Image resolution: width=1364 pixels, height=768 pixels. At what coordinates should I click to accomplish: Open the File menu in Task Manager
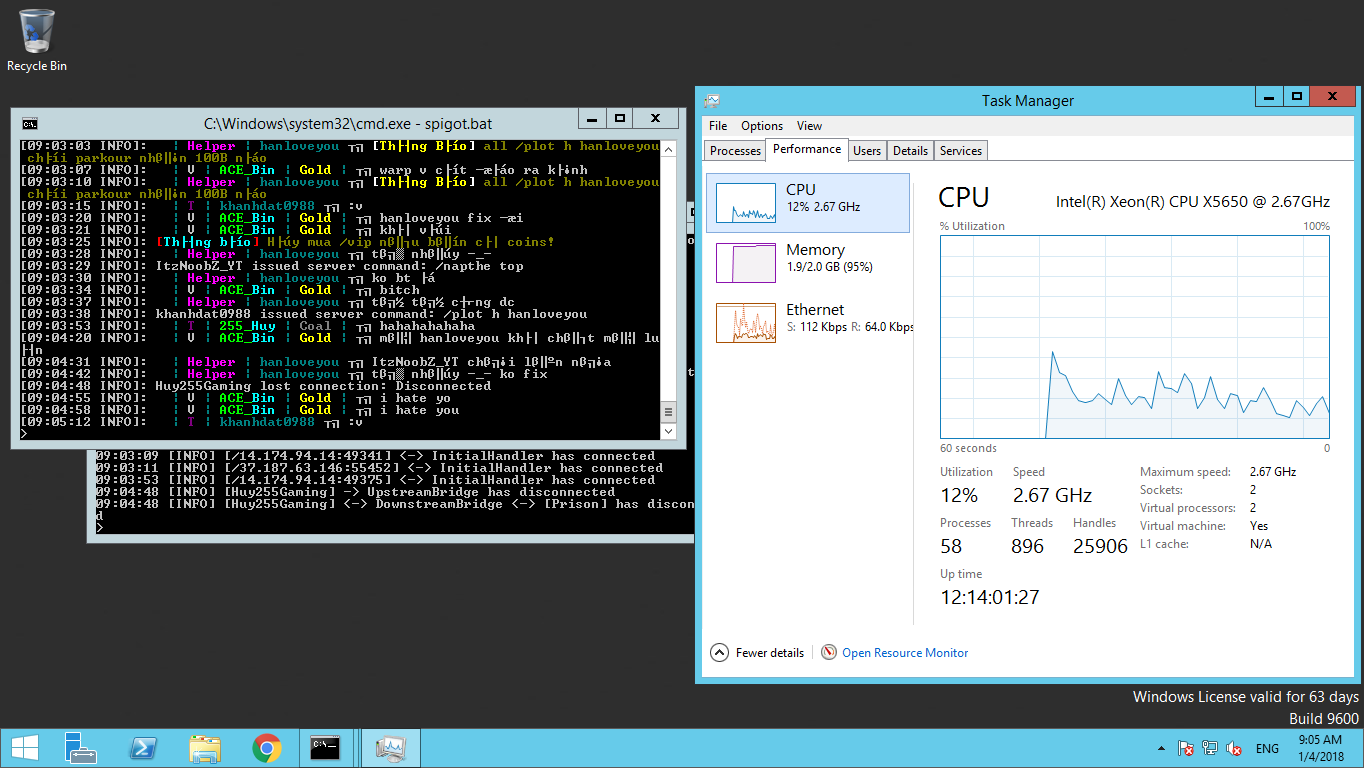tap(718, 126)
